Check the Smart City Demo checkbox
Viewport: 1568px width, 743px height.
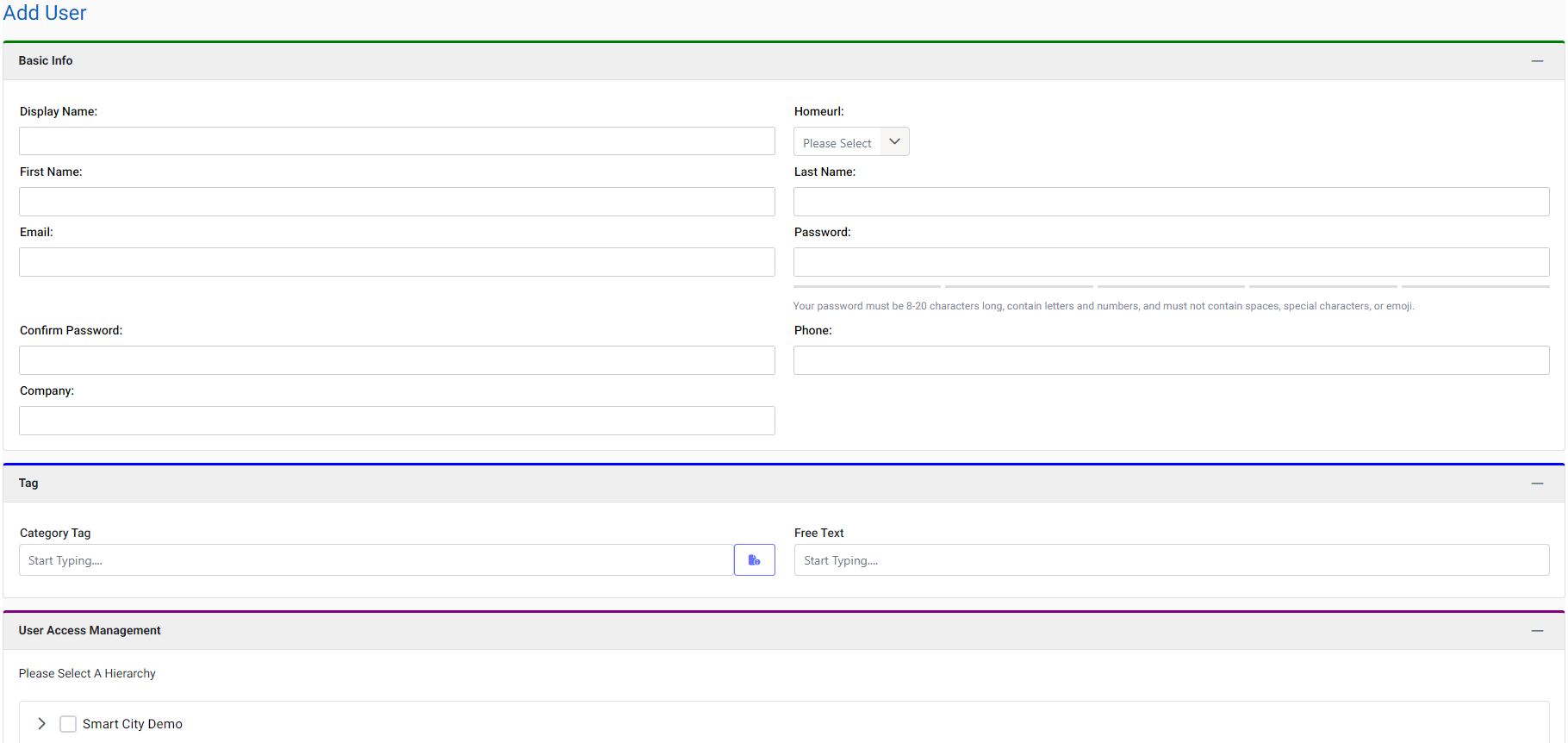68,724
